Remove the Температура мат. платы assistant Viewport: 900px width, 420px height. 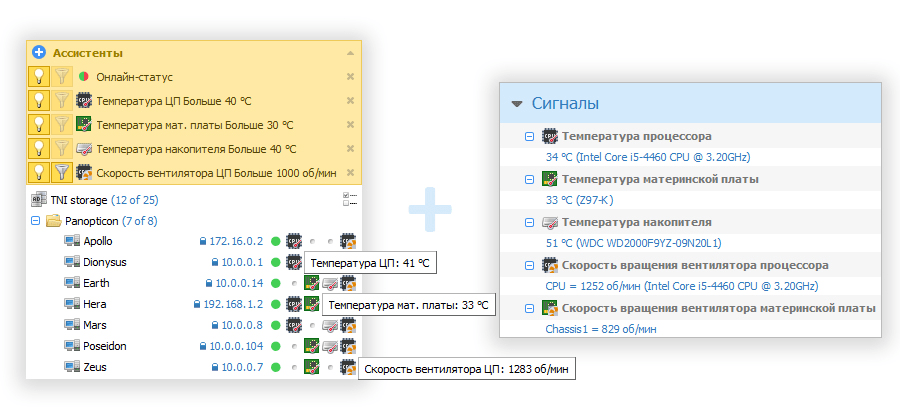click(350, 124)
